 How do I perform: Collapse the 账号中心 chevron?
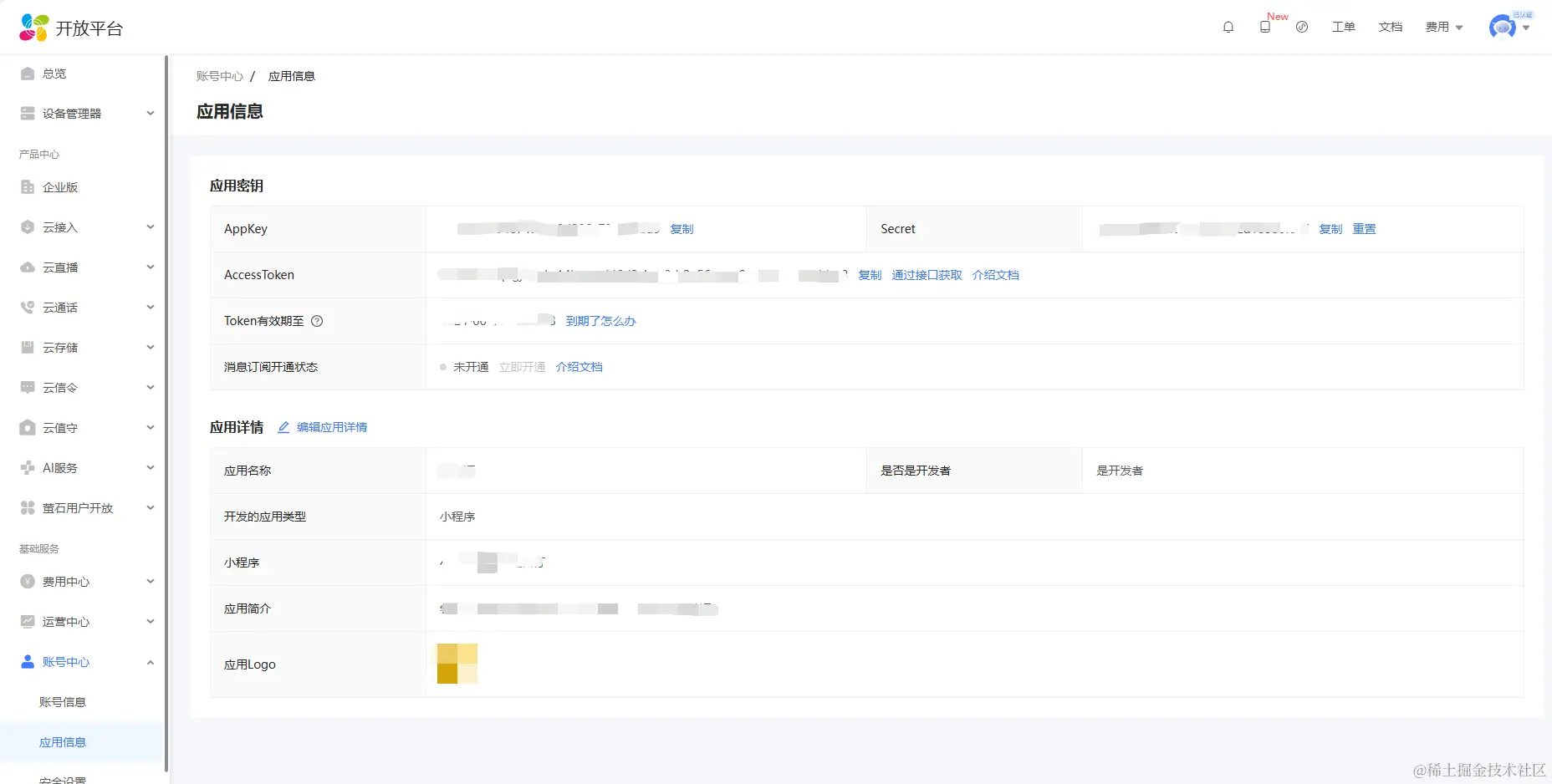pos(151,662)
